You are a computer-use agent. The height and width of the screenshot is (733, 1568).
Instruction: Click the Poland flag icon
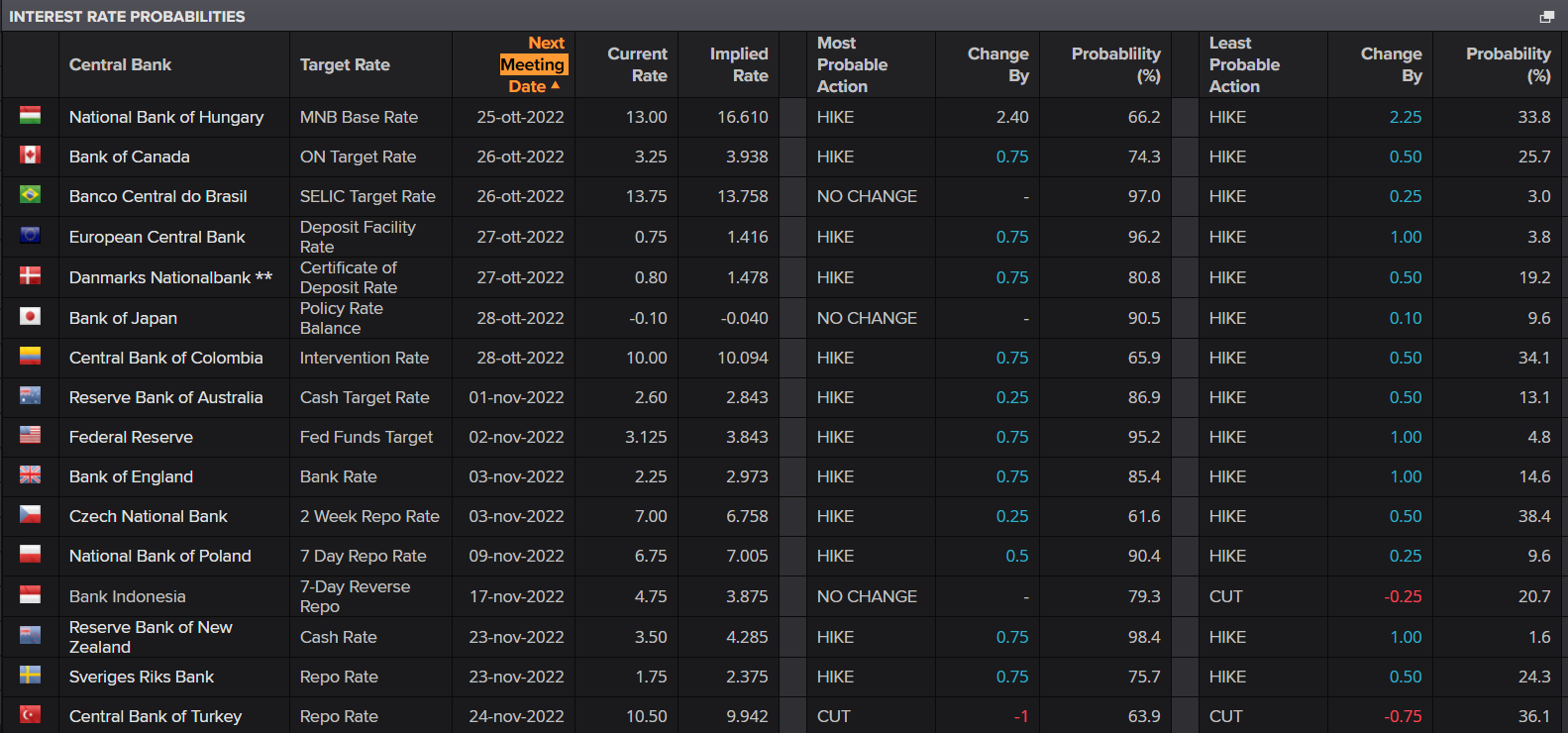pyautogui.click(x=31, y=555)
